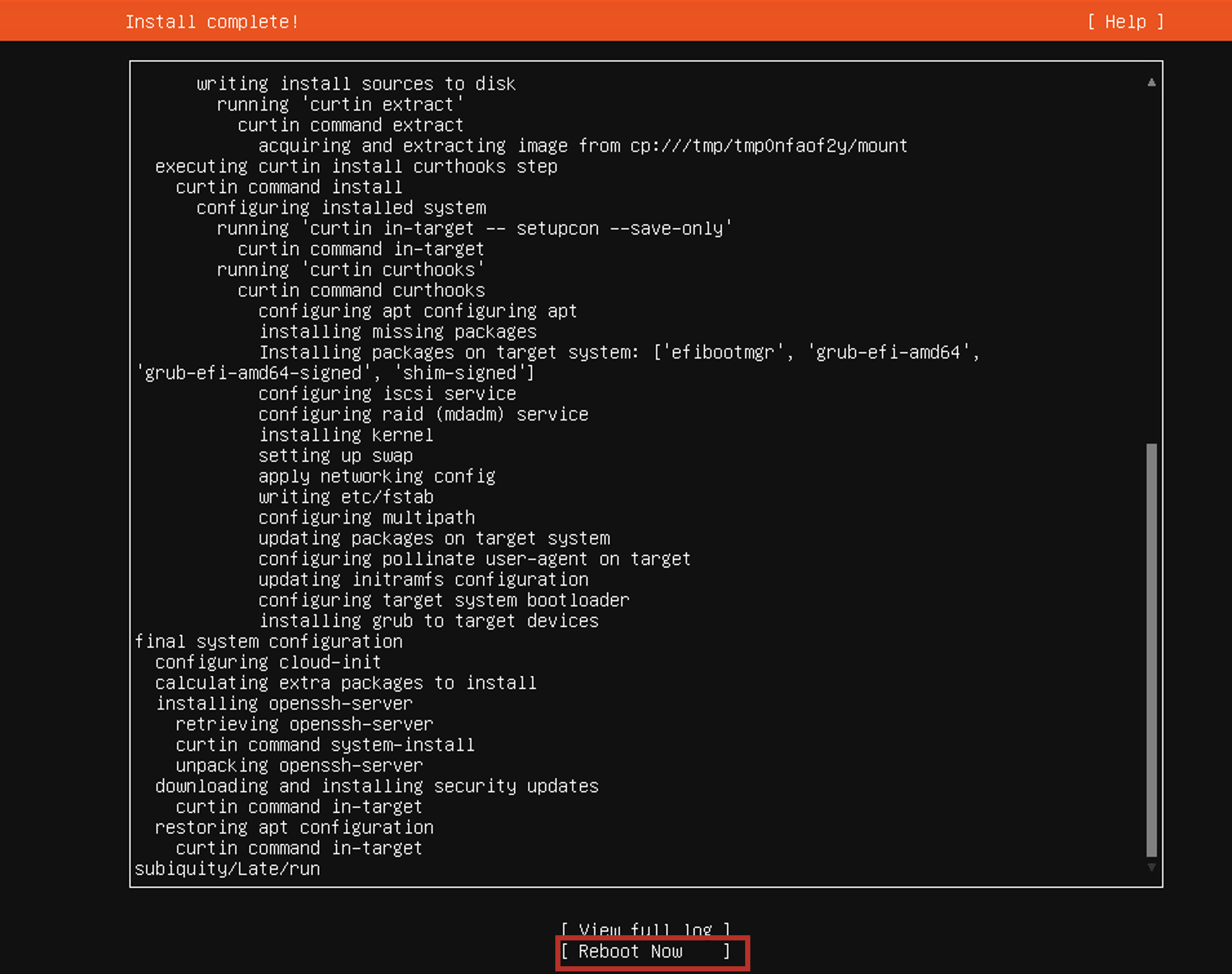Click the installing kernel log entry
1232x974 pixels.
pos(345,435)
